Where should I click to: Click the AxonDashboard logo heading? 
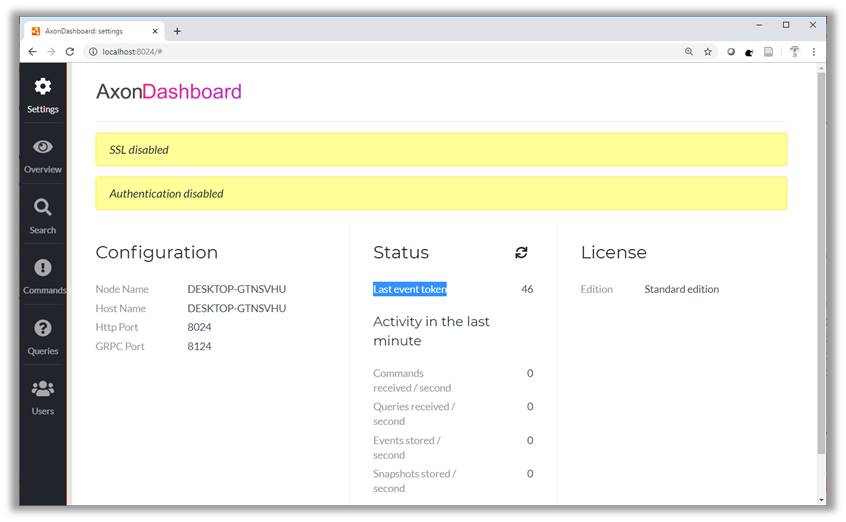[168, 92]
